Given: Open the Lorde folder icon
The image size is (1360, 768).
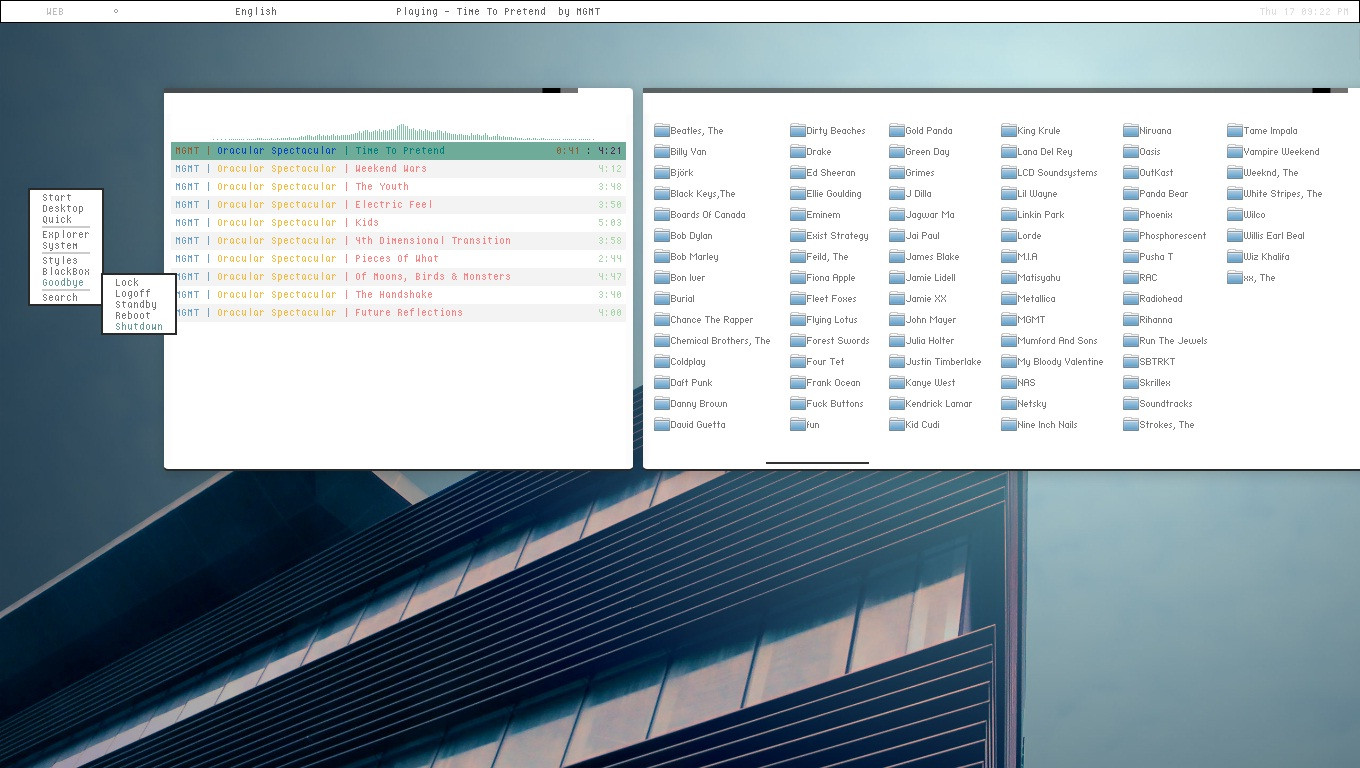Looking at the screenshot, I should 1010,236.
